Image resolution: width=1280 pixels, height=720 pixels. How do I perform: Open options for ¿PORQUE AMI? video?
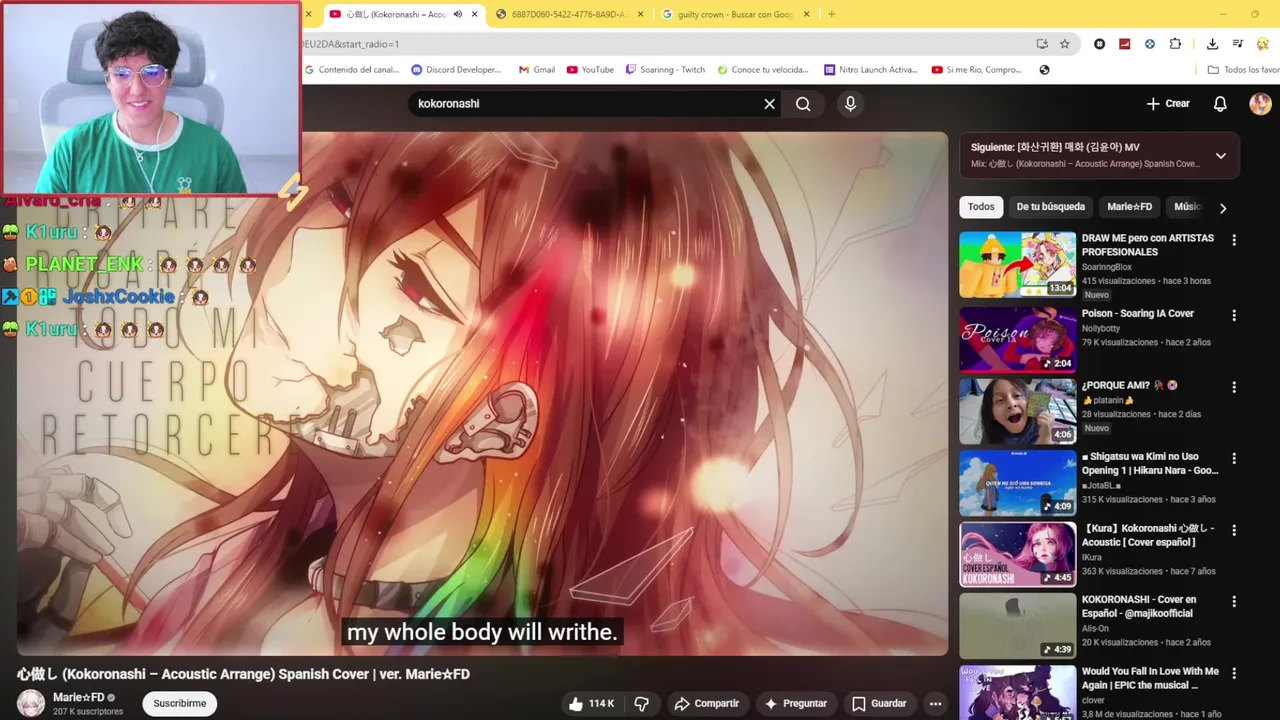coord(1234,387)
